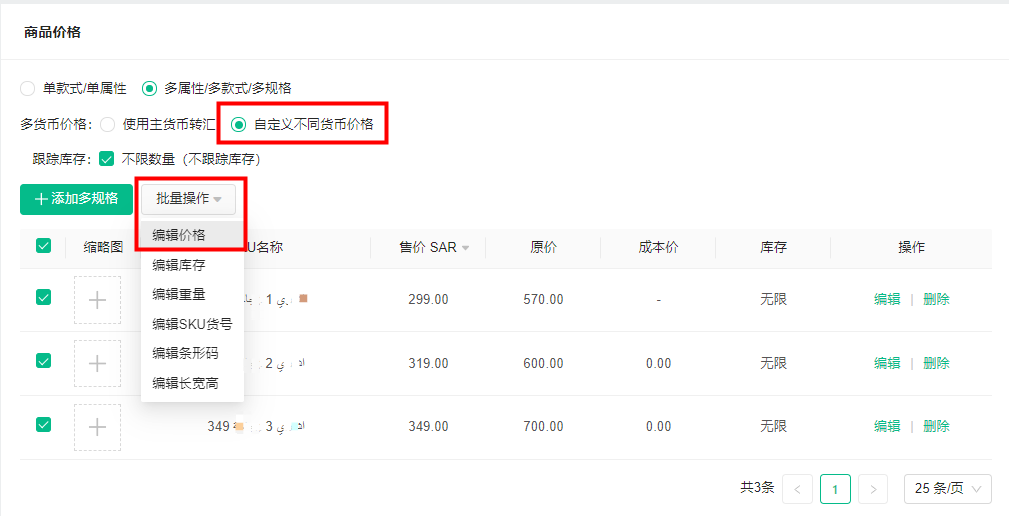Add thumbnail image for the 319.00 row
The image size is (1009, 516).
point(97,364)
